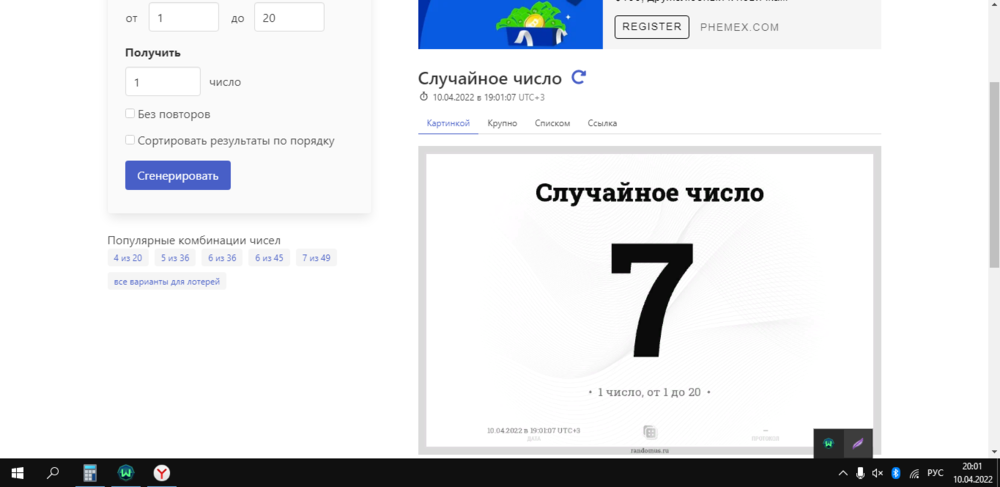1000x487 pixels.
Task: Open the Windows Start menu
Action: tap(17, 473)
